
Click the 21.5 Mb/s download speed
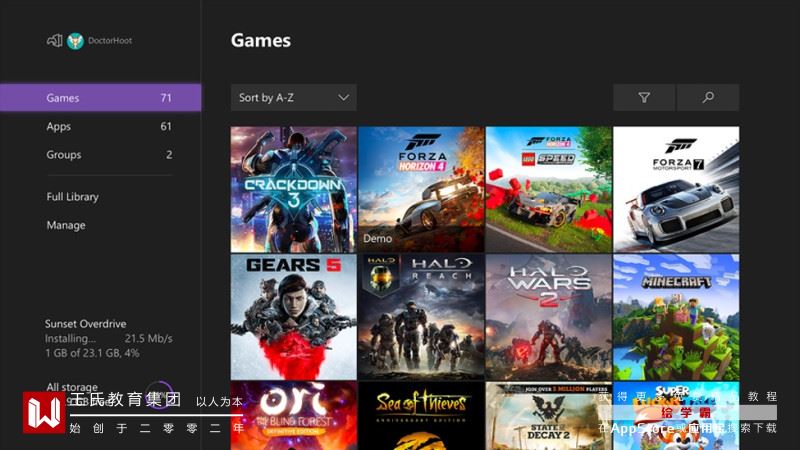coord(148,338)
